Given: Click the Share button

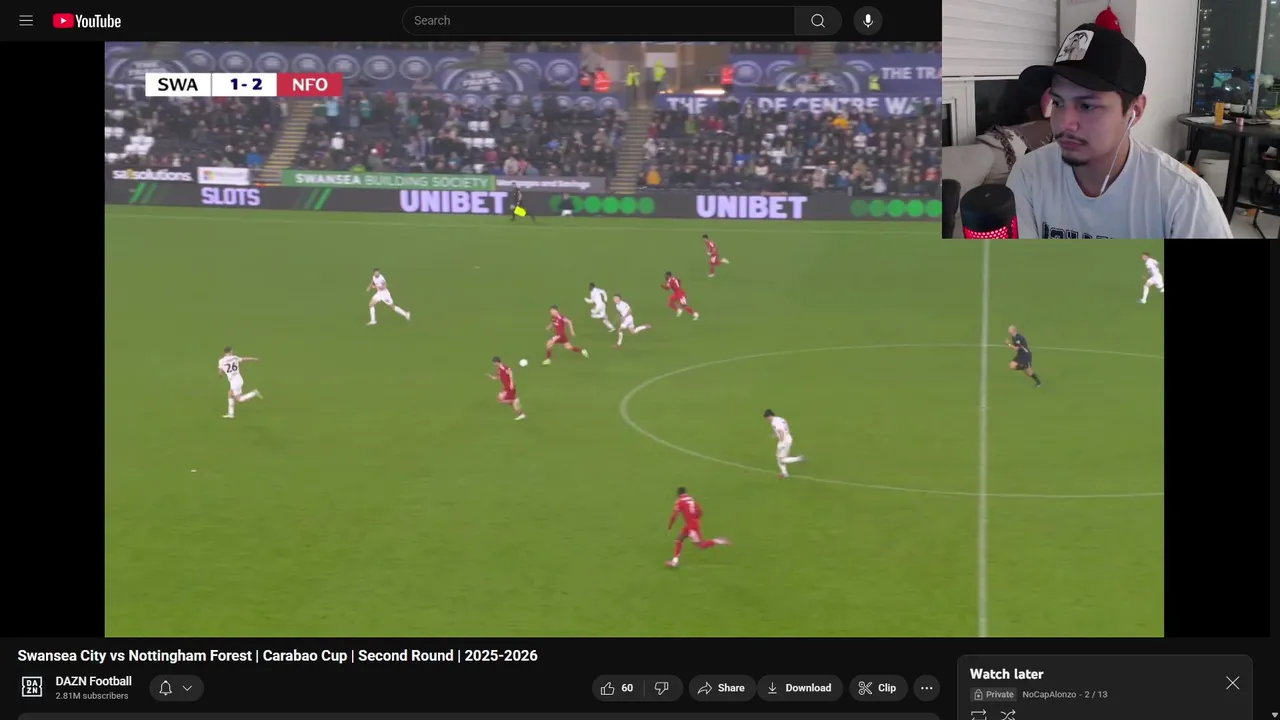Looking at the screenshot, I should [x=721, y=688].
